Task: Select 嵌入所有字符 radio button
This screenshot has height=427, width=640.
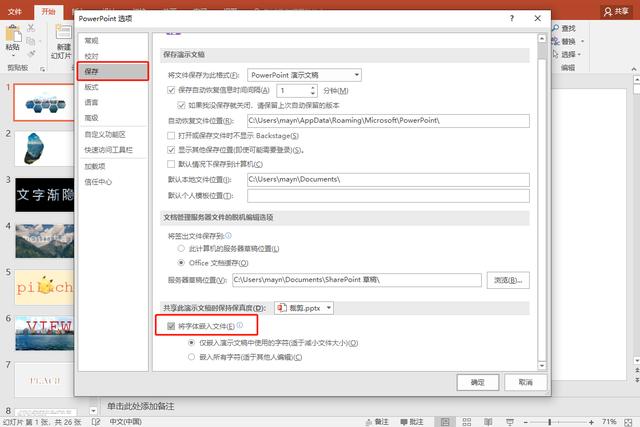Action: click(x=191, y=357)
